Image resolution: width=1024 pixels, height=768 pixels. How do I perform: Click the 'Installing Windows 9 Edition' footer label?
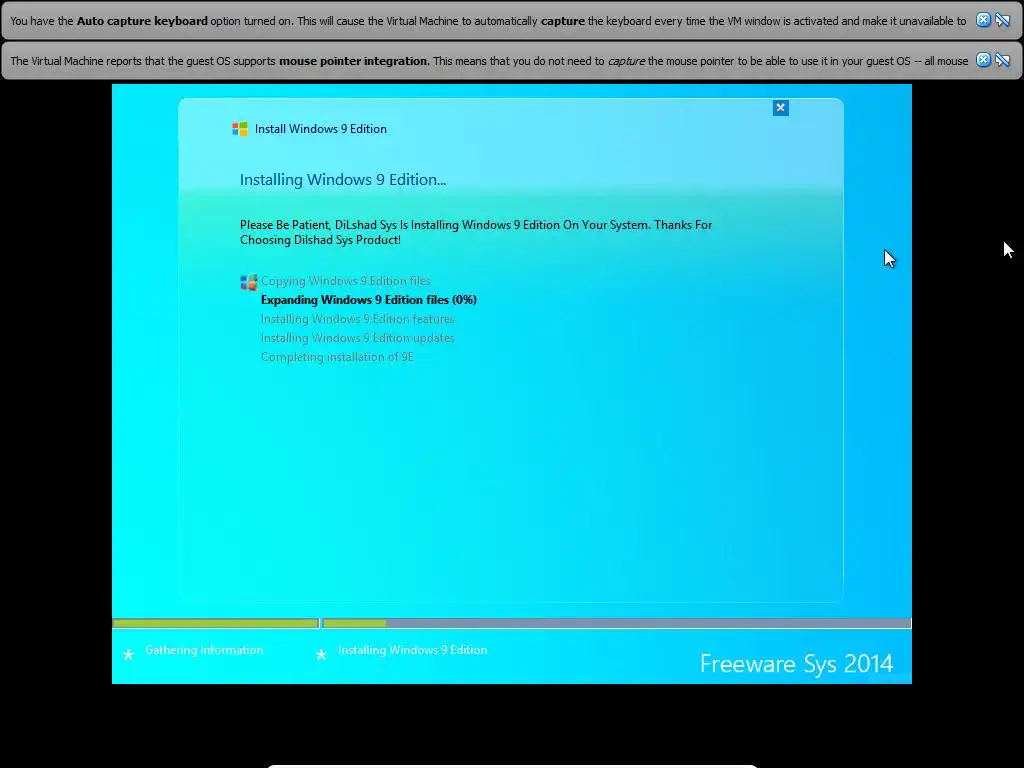413,650
